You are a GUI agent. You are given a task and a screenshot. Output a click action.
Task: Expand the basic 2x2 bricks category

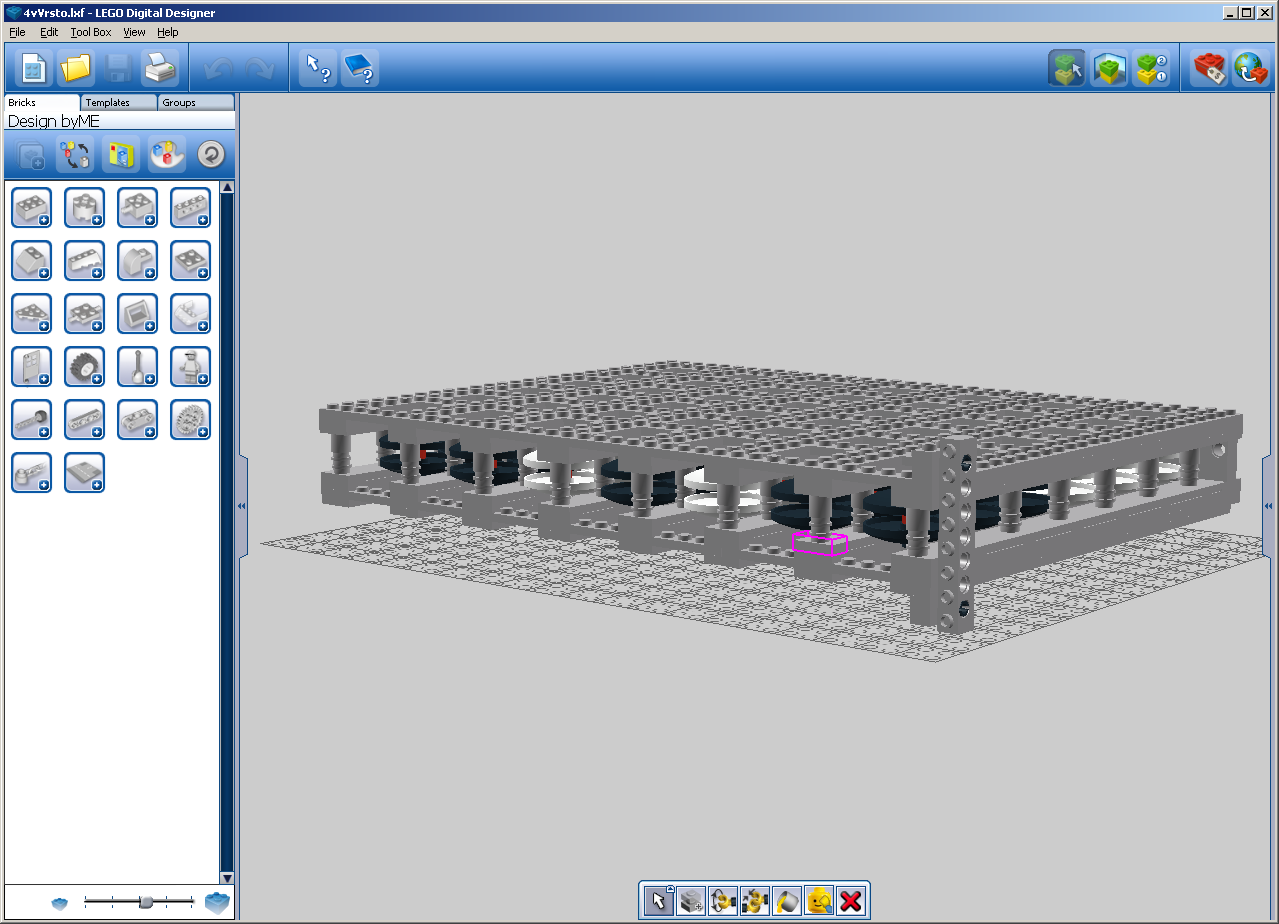click(32, 208)
